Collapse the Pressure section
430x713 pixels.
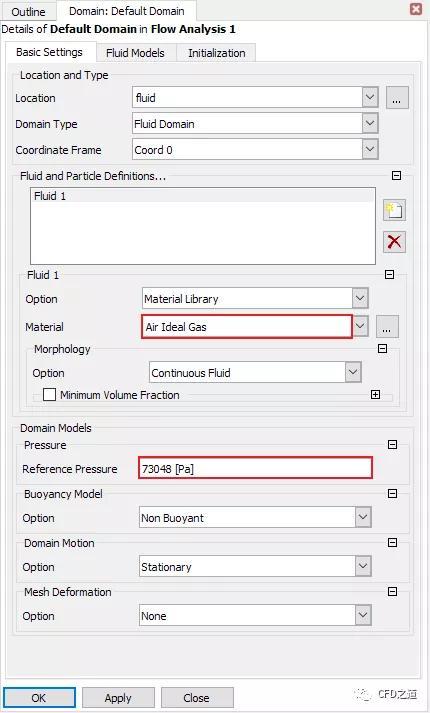(393, 444)
